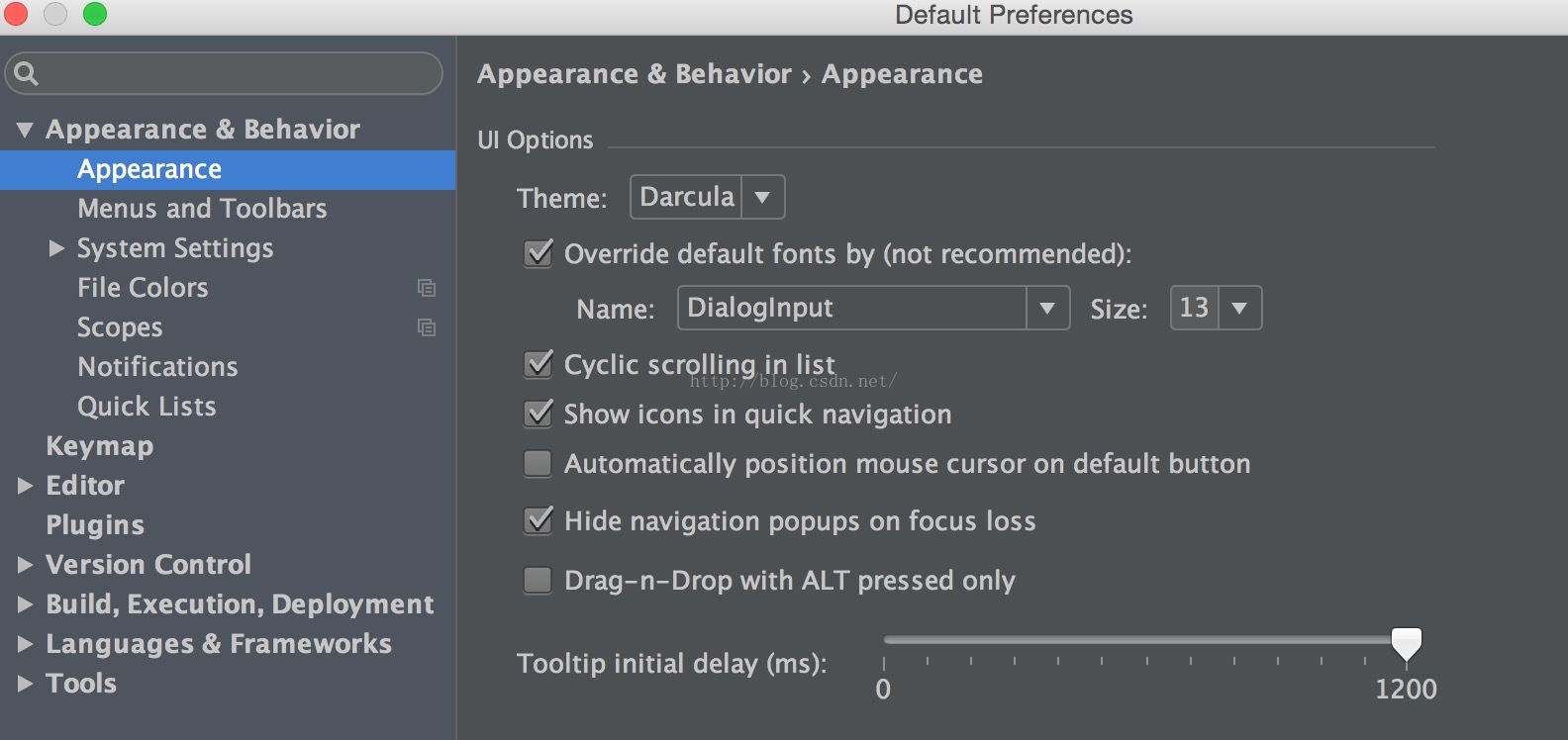
Task: Click the preferences search input field
Action: coord(238,73)
